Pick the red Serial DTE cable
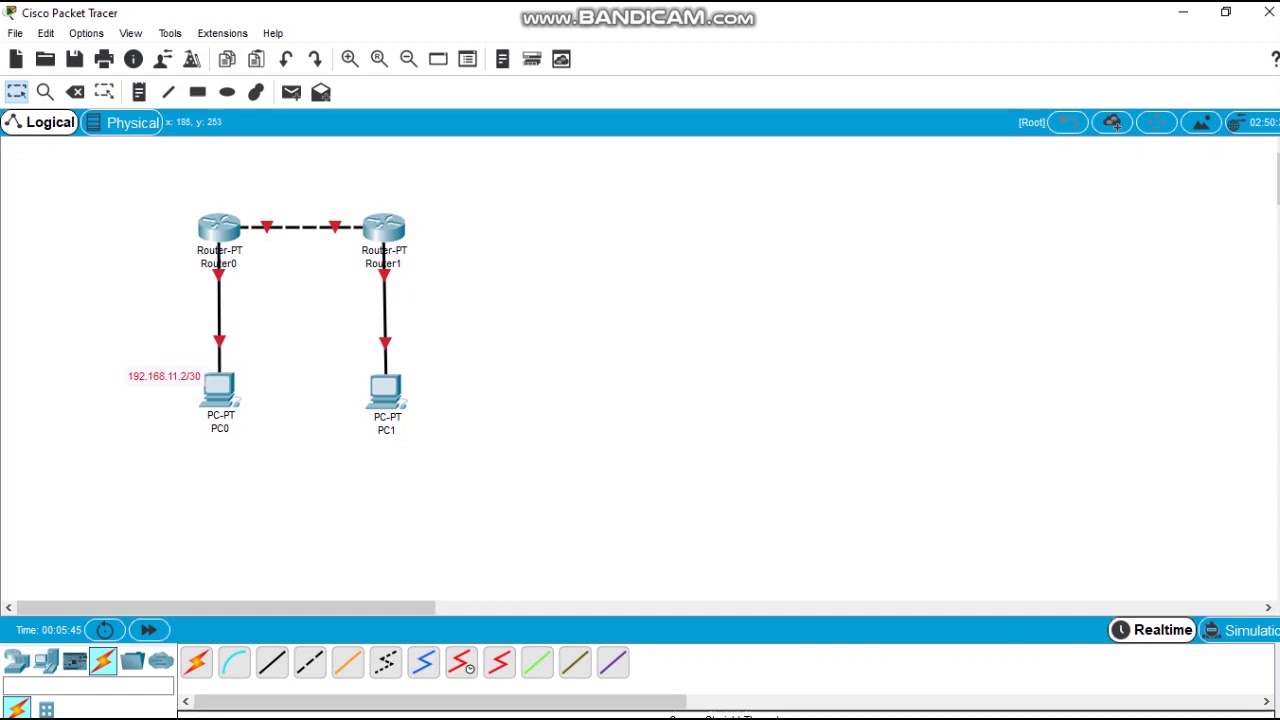Screen dimensions: 1280x720 coord(500,662)
